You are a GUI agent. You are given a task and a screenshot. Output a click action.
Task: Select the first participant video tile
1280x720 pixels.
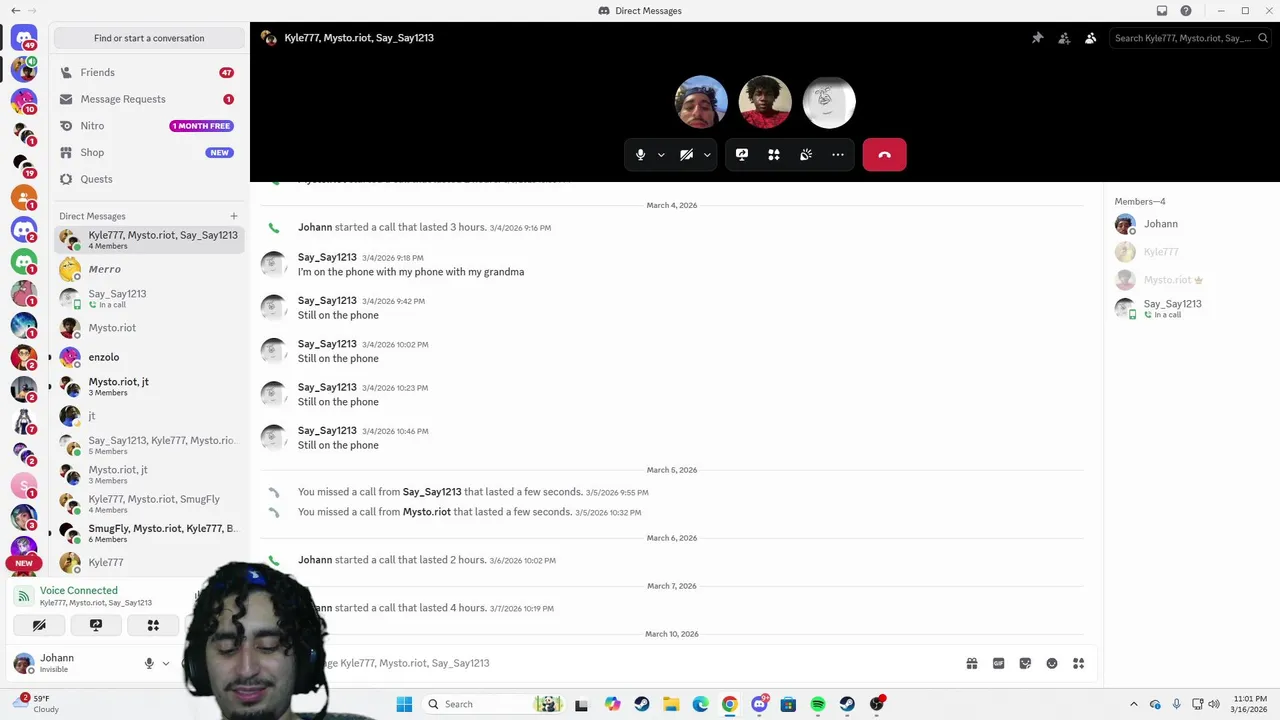[x=701, y=102]
